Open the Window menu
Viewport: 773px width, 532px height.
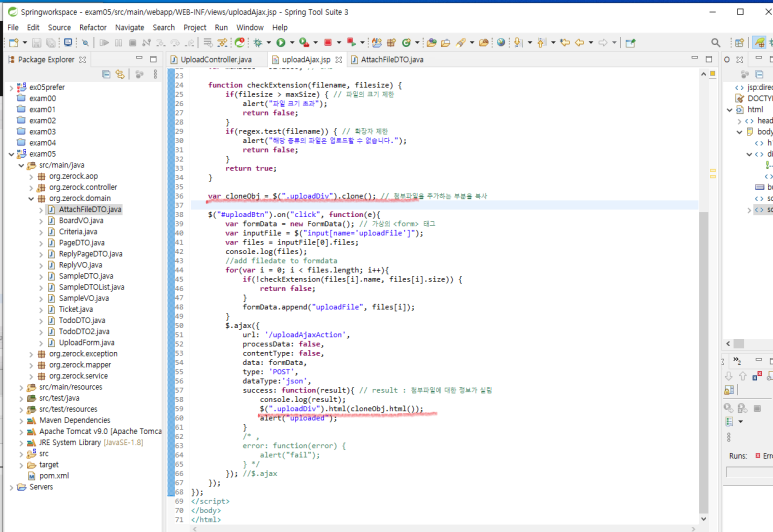pos(250,28)
